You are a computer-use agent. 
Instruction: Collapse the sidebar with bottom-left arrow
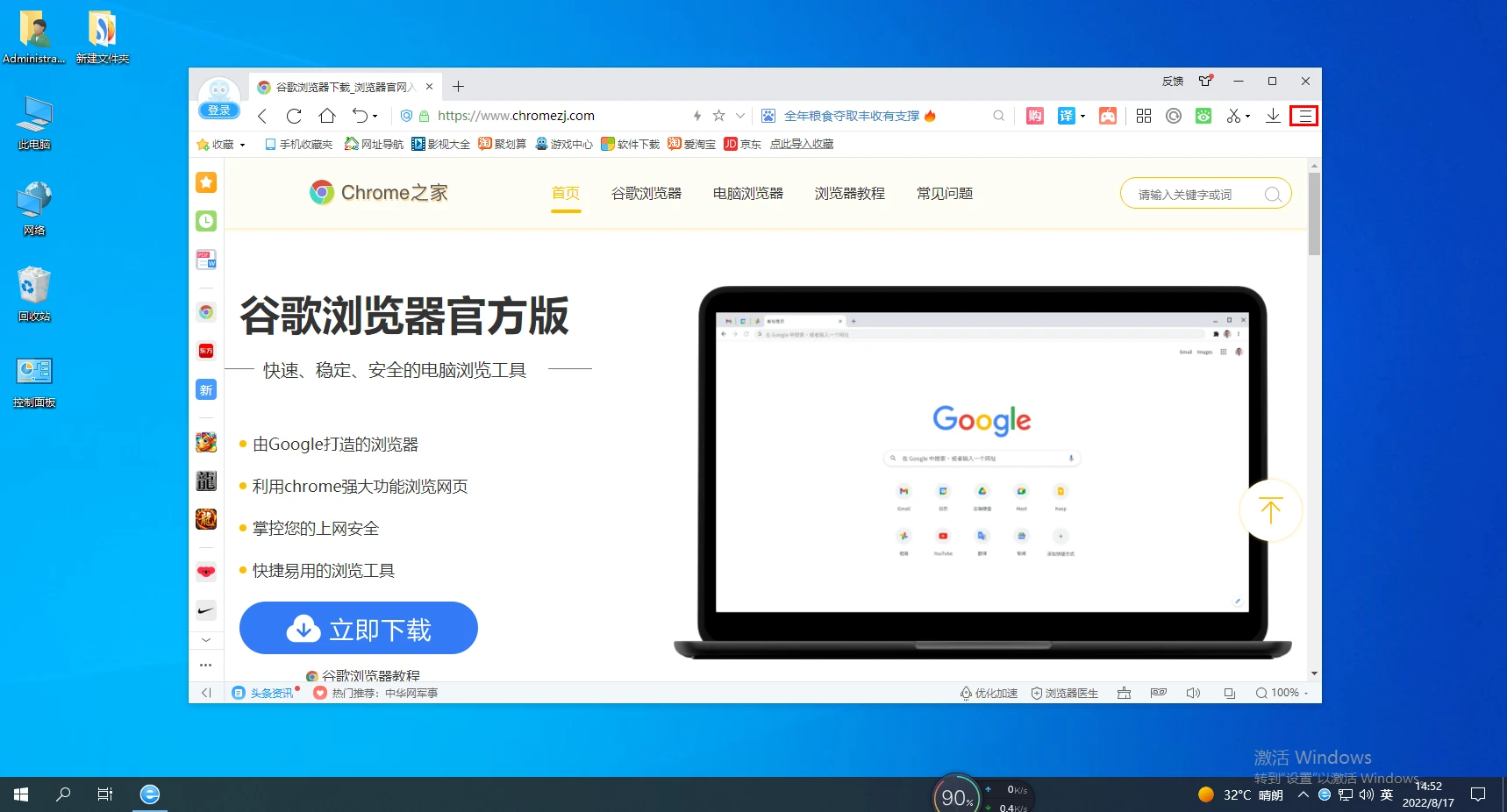[x=206, y=693]
